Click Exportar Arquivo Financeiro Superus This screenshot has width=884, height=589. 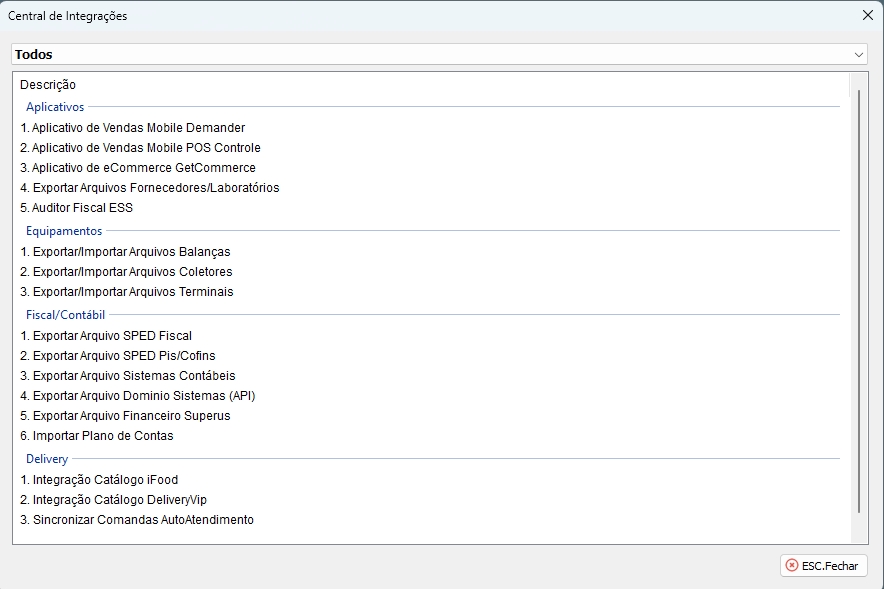[125, 416]
